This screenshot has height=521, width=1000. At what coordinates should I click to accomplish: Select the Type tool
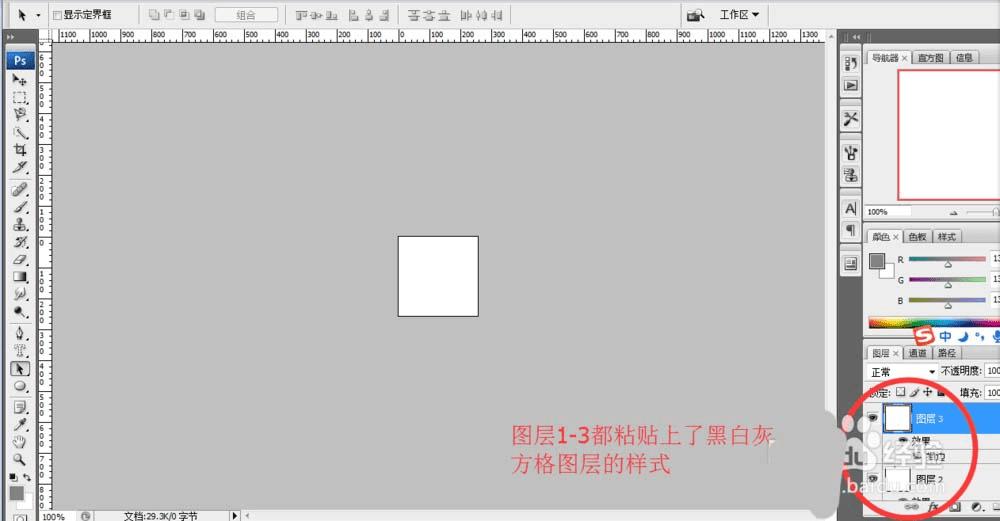pyautogui.click(x=20, y=351)
